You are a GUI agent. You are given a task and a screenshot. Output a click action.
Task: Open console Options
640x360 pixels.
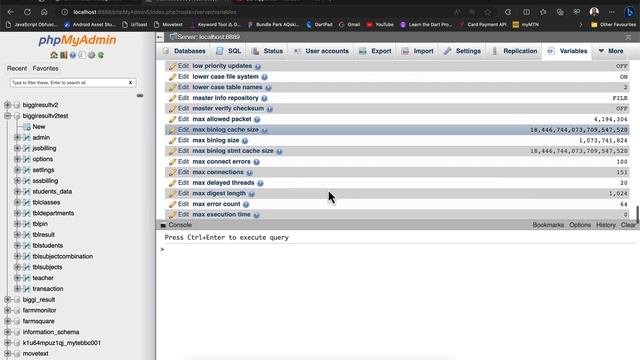pyautogui.click(x=580, y=225)
